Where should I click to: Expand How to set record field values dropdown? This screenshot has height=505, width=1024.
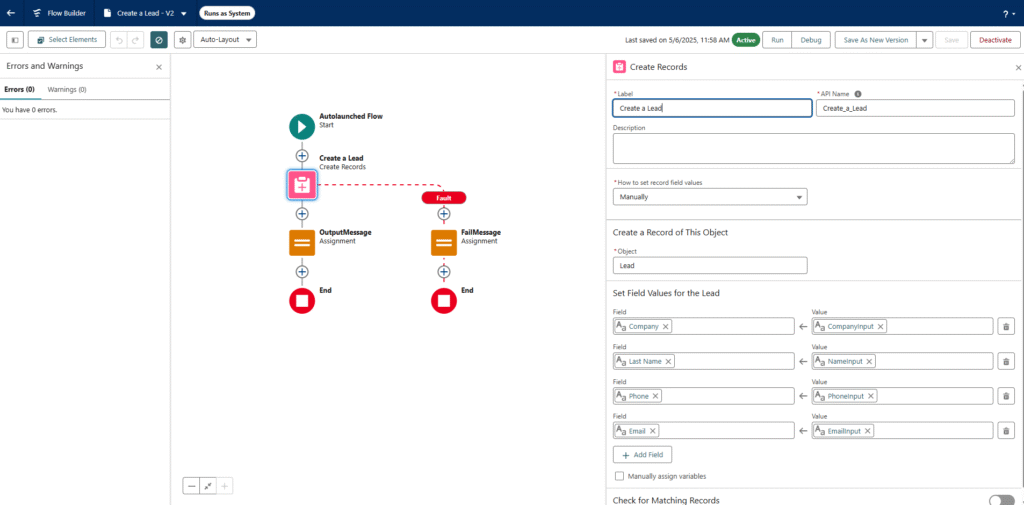point(709,197)
